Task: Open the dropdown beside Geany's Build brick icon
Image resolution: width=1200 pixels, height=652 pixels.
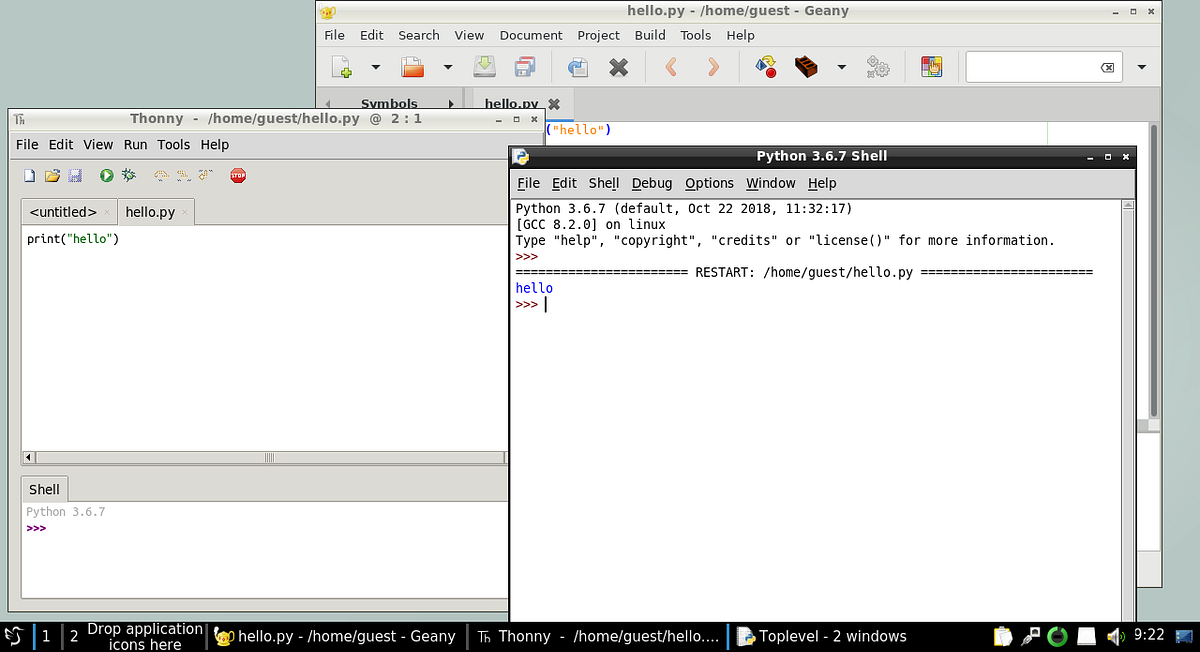Action: click(841, 67)
